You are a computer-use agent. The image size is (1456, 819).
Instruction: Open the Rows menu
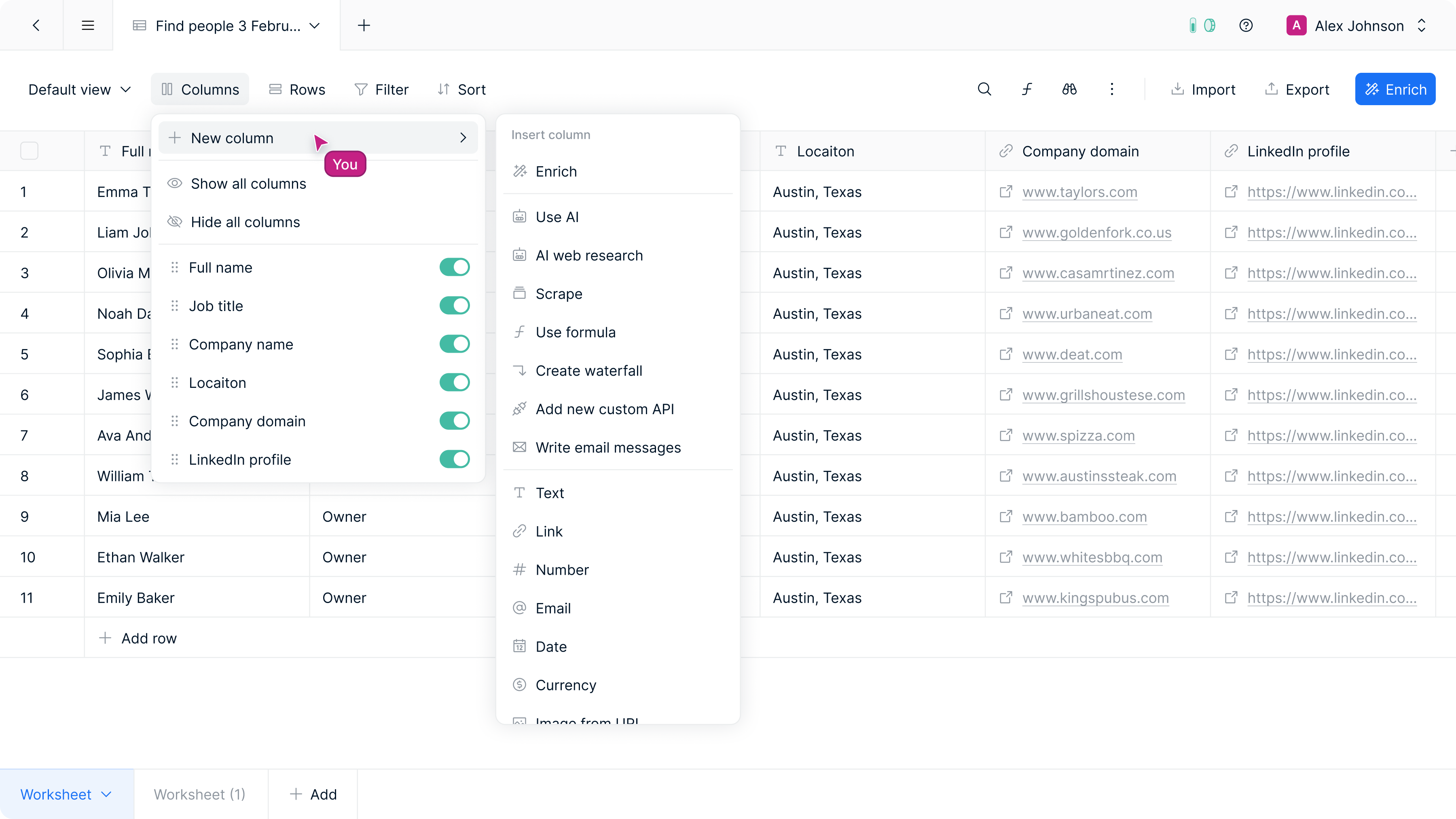pos(297,89)
